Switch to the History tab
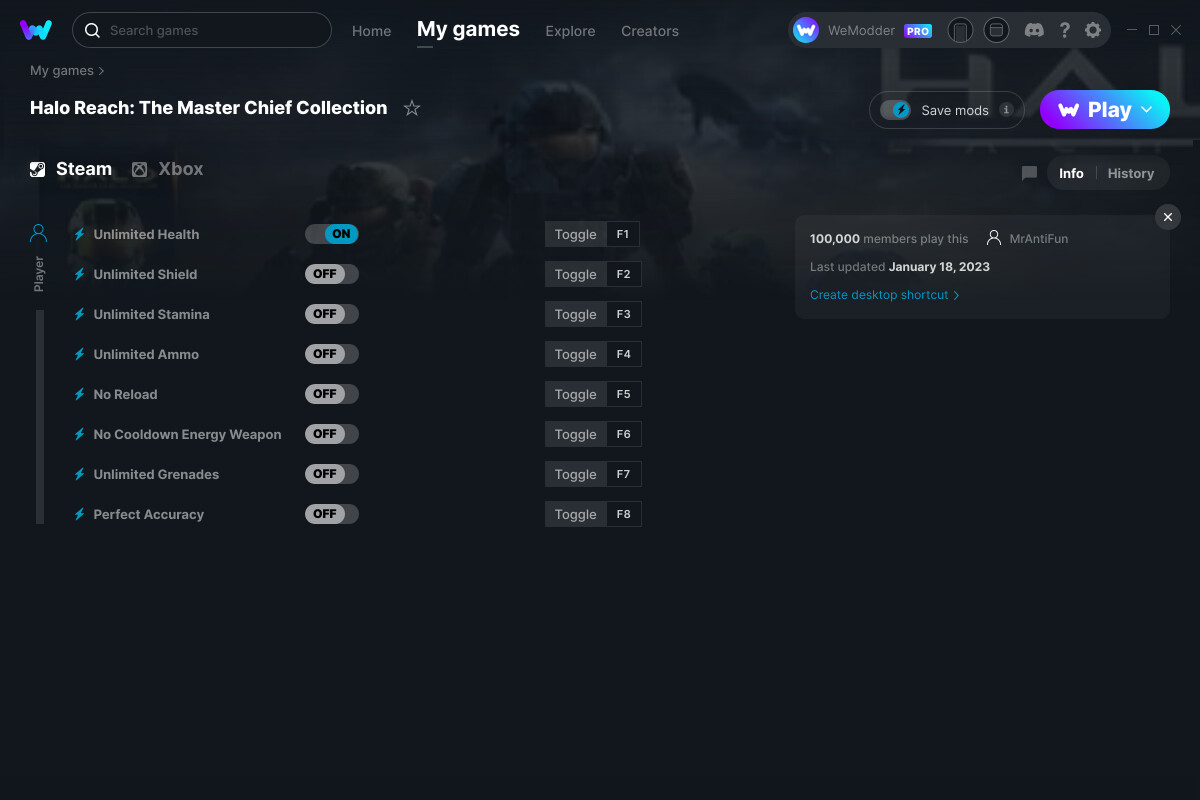The height and width of the screenshot is (800, 1200). (x=1130, y=173)
